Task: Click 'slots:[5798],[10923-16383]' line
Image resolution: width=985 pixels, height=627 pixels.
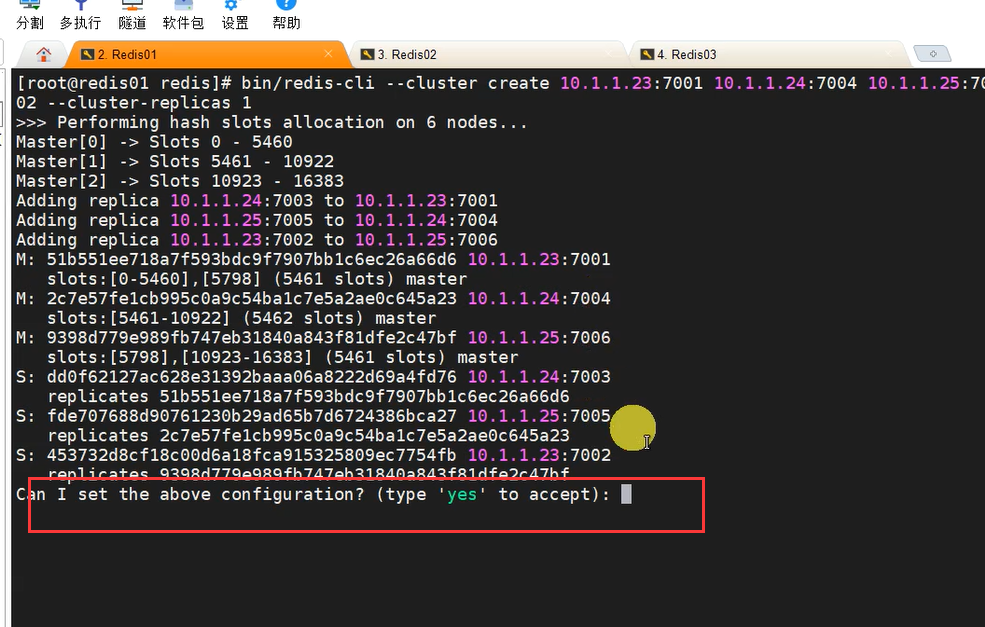Action: tap(283, 357)
